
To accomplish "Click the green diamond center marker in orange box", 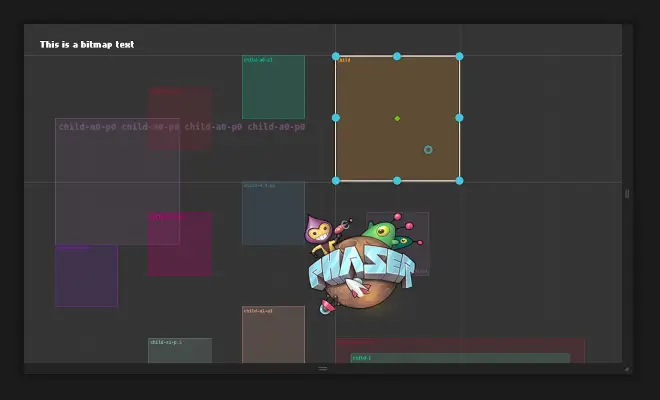I will (x=397, y=118).
